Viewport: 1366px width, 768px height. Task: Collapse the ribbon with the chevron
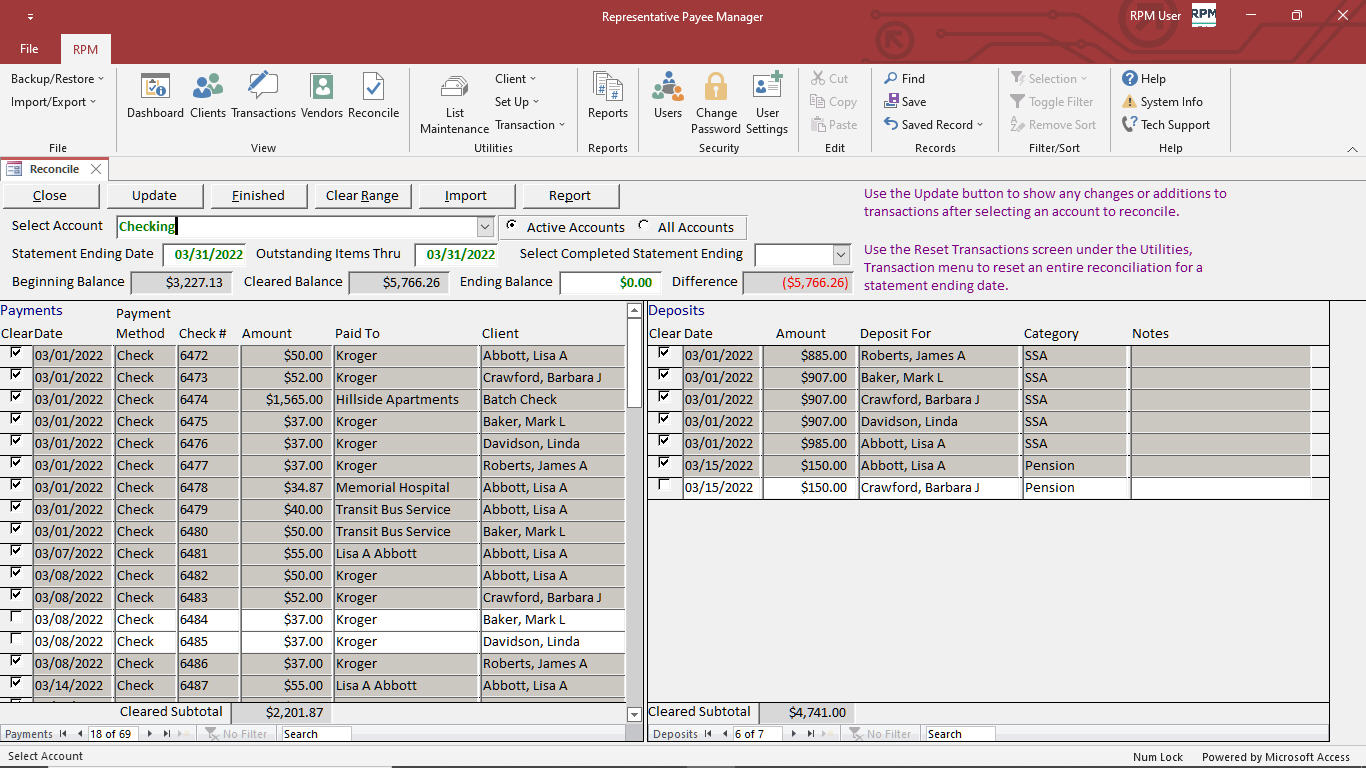pos(1352,149)
